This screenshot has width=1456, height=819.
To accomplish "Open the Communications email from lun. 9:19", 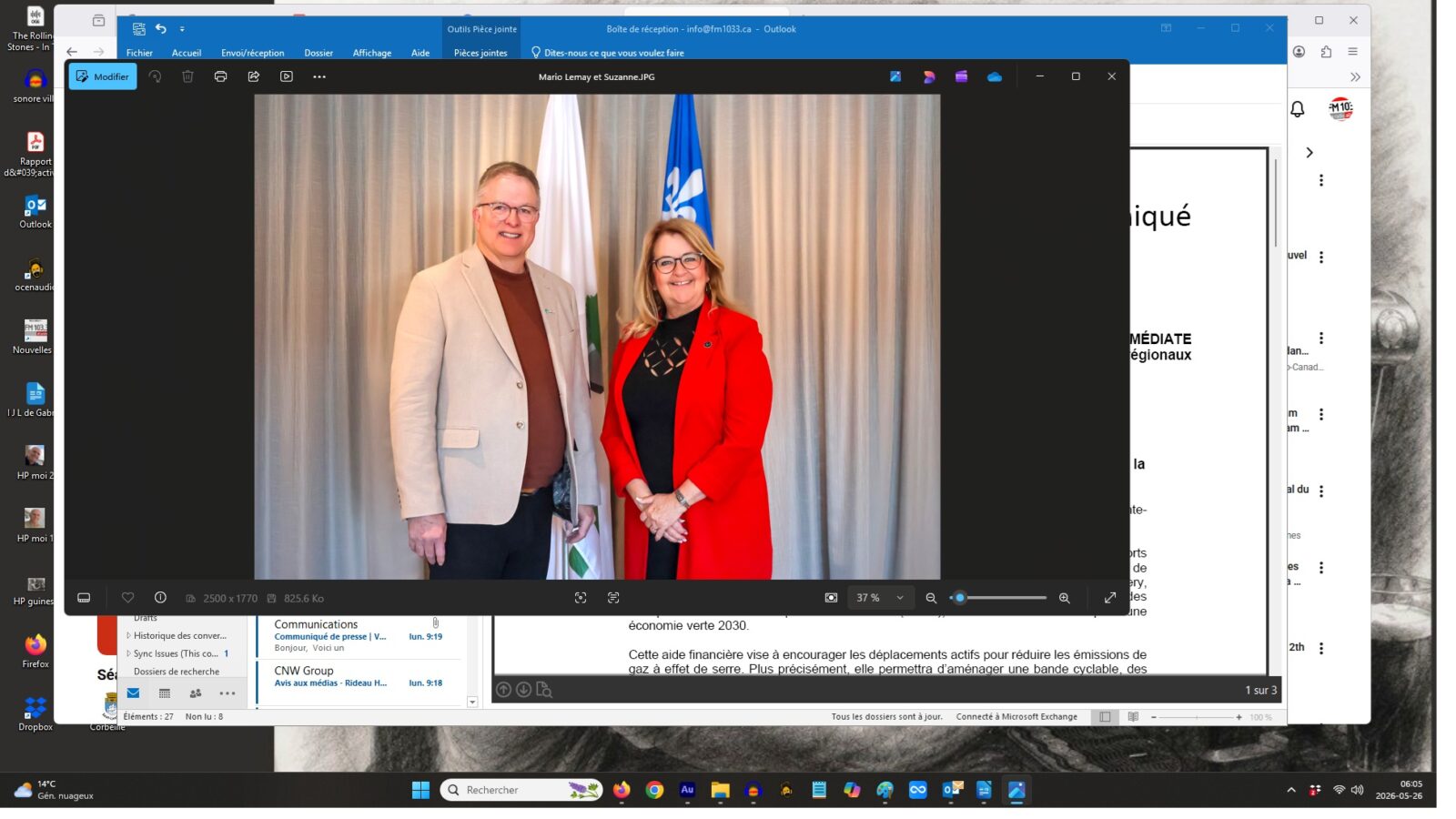I will 359,636.
